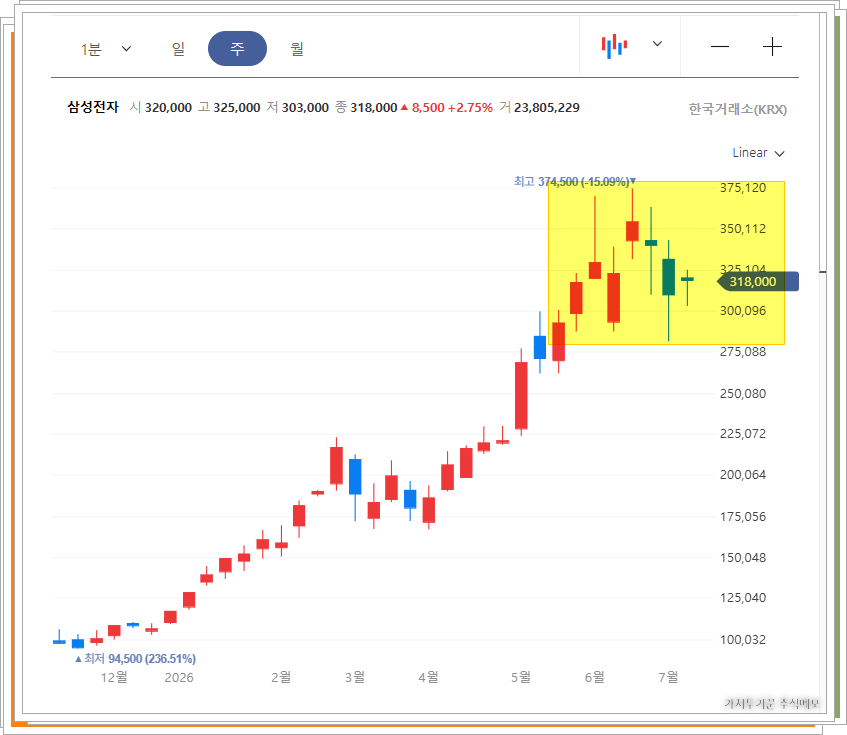Click the 최저 94,500 low marker
This screenshot has height=735, width=847.
(x=135, y=658)
